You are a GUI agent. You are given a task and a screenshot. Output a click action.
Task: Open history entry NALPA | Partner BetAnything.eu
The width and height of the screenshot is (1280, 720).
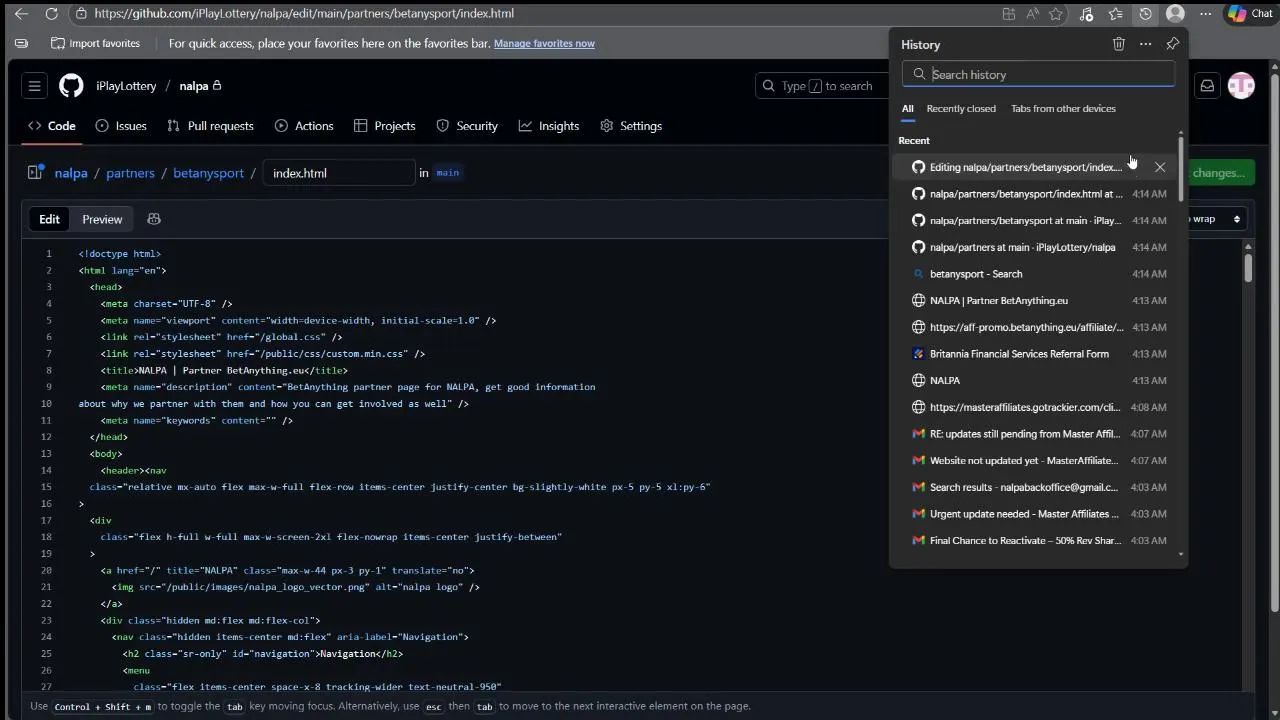coord(1036,300)
